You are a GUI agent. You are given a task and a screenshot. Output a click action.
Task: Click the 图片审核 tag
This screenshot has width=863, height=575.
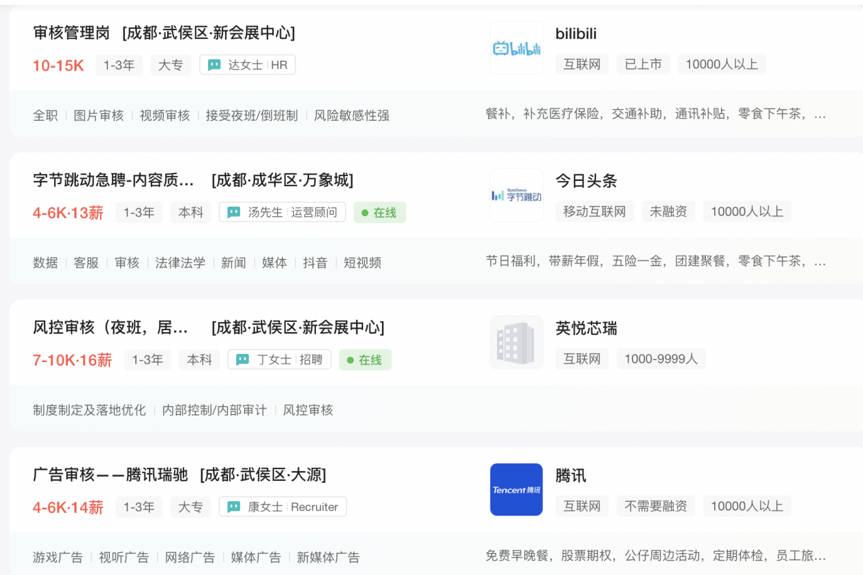[x=99, y=116]
